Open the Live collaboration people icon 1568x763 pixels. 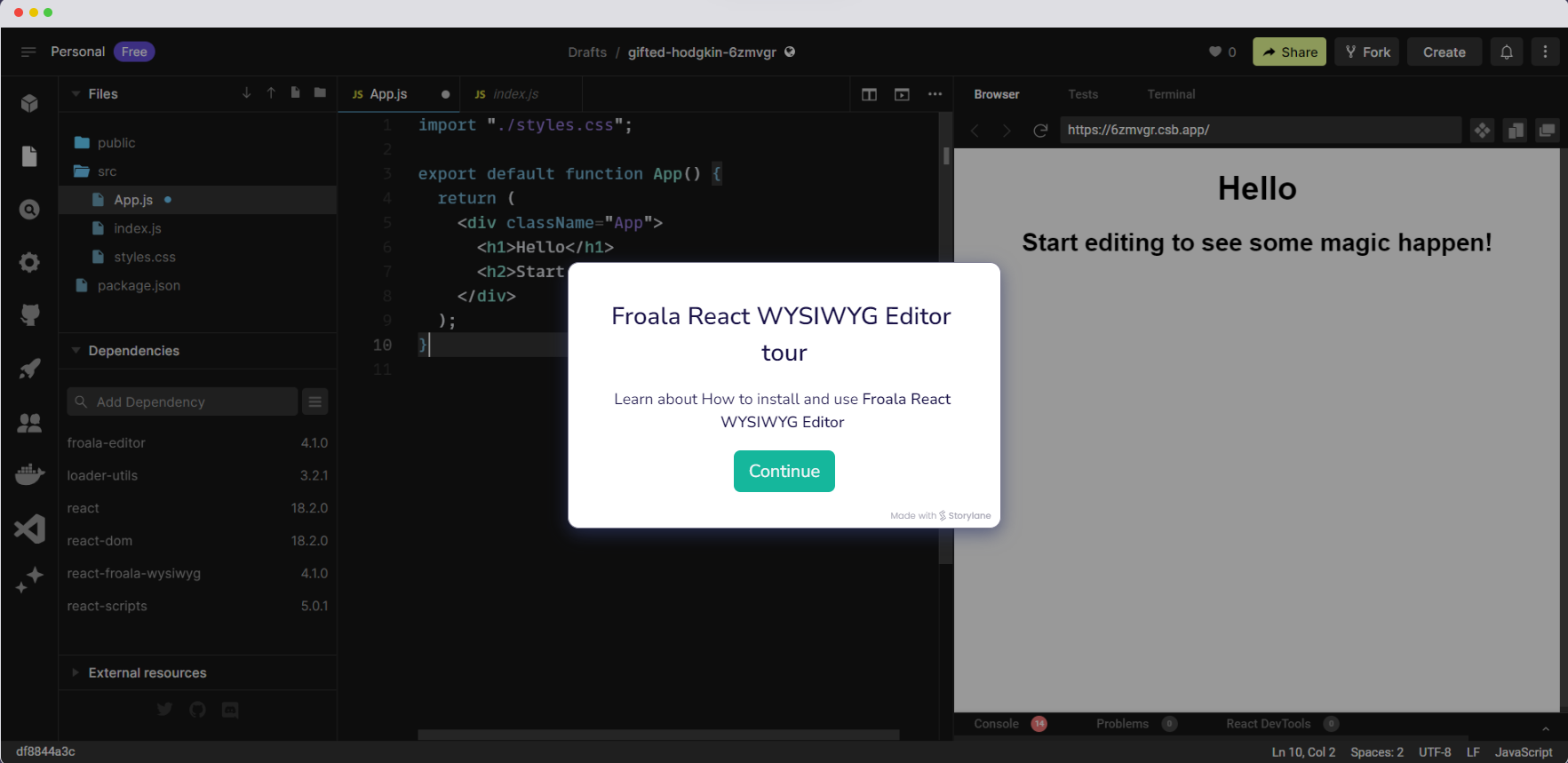click(29, 423)
